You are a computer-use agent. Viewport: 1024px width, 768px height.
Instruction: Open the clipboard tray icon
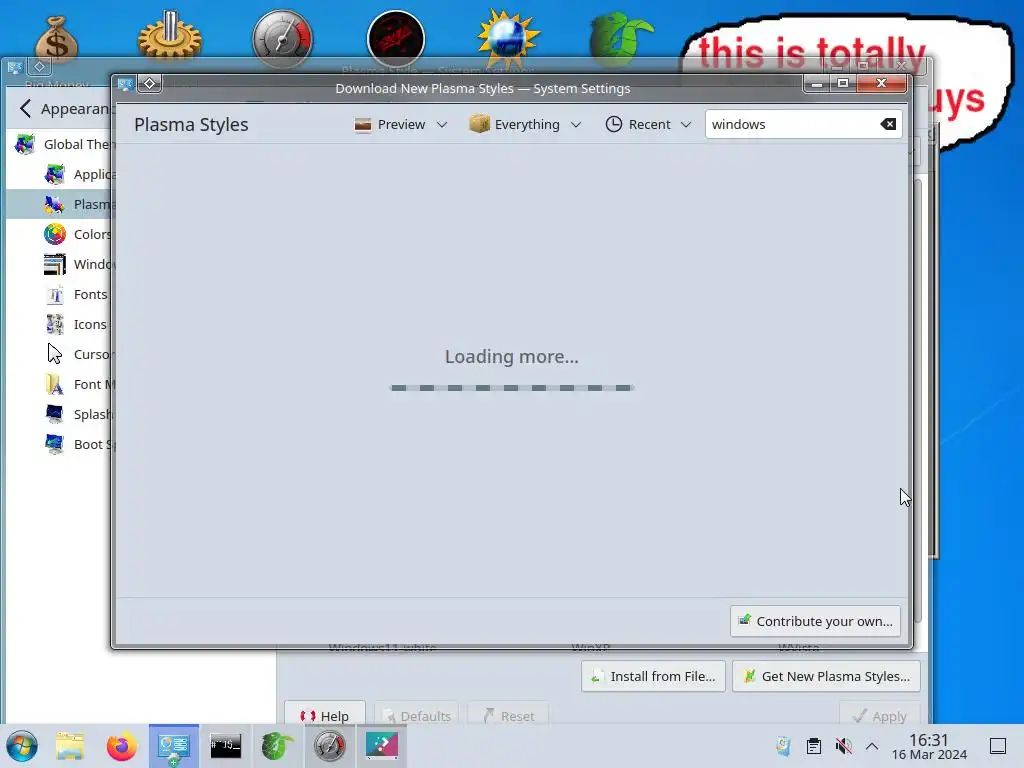[813, 746]
